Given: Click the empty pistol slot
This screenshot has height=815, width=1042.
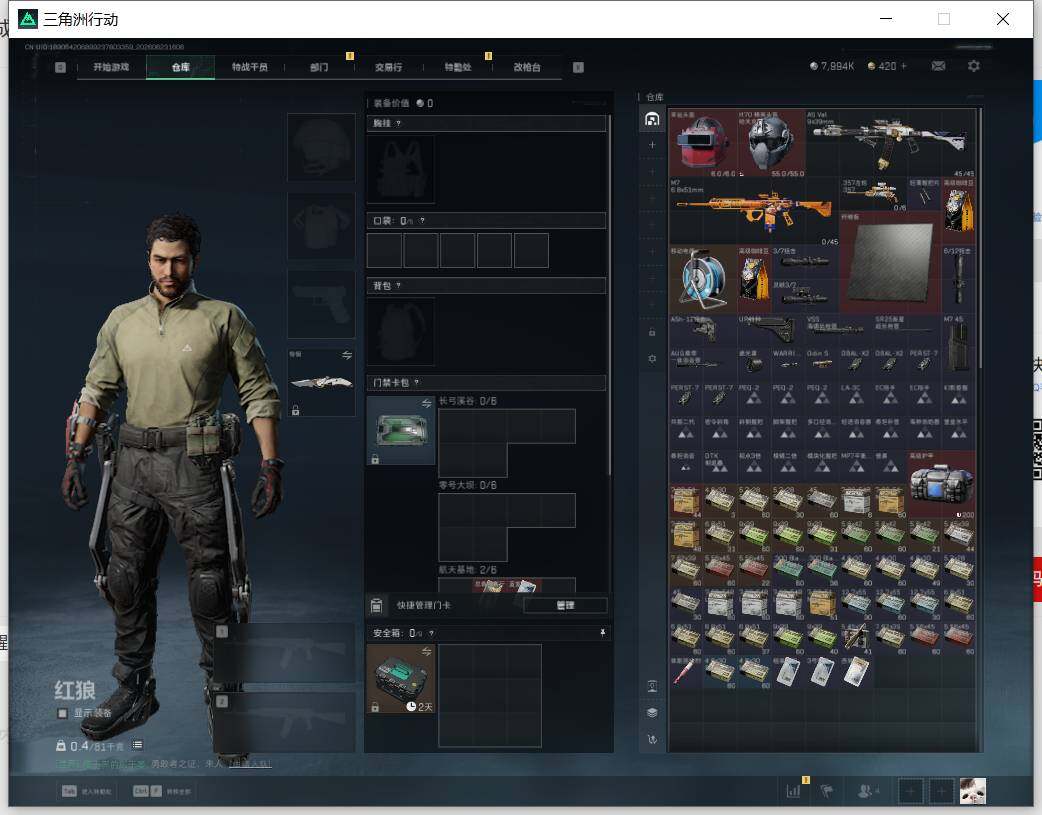Looking at the screenshot, I should (x=322, y=304).
